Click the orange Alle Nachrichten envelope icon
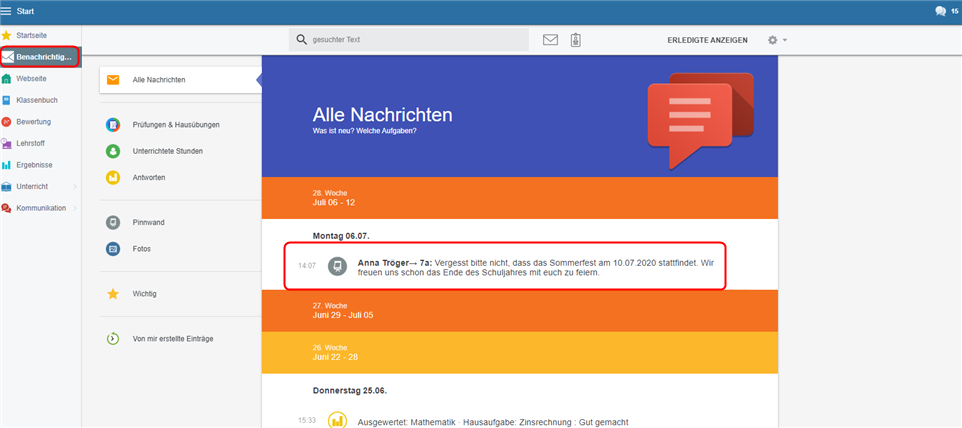 113,80
